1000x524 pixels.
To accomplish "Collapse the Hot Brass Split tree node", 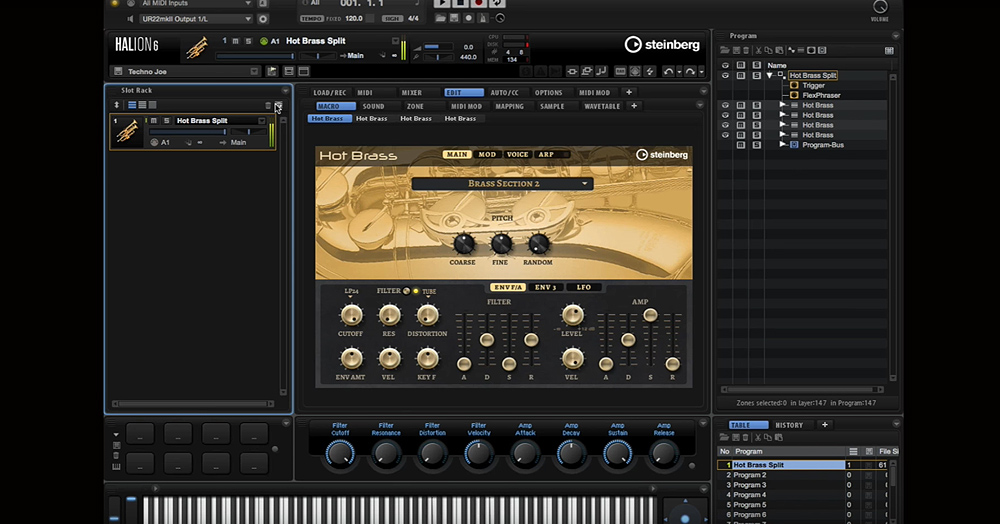I will pos(770,75).
